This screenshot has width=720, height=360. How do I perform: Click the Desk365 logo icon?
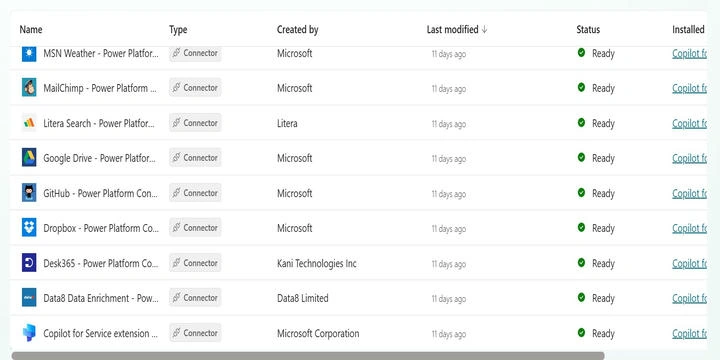29,263
